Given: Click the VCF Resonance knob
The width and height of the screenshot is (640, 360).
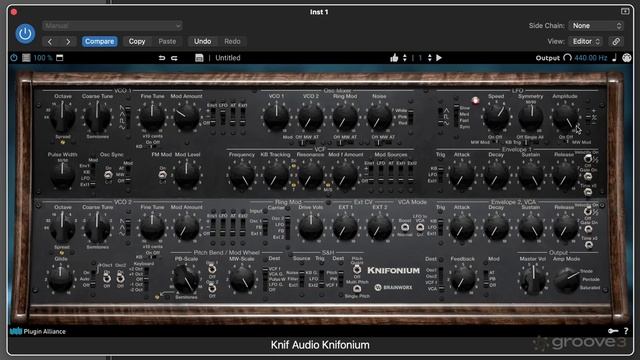Looking at the screenshot, I should pos(311,176).
